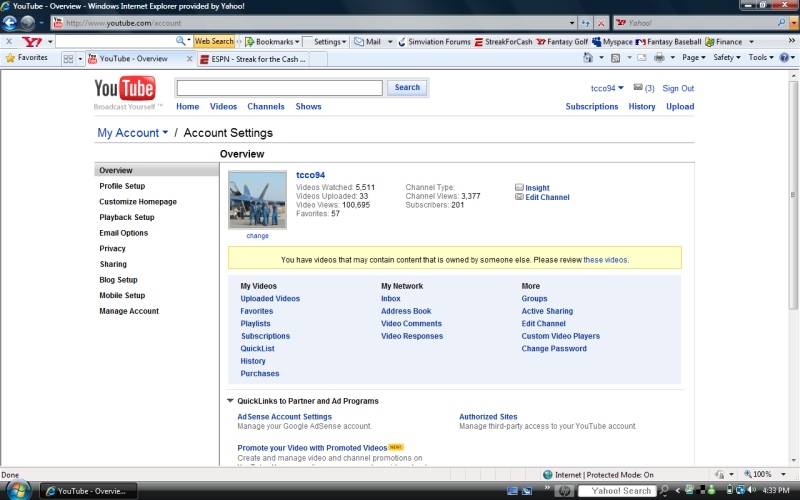This screenshot has height=500, width=800.
Task: Switch to the ESPN Streak for the Cash tab
Action: point(256,59)
